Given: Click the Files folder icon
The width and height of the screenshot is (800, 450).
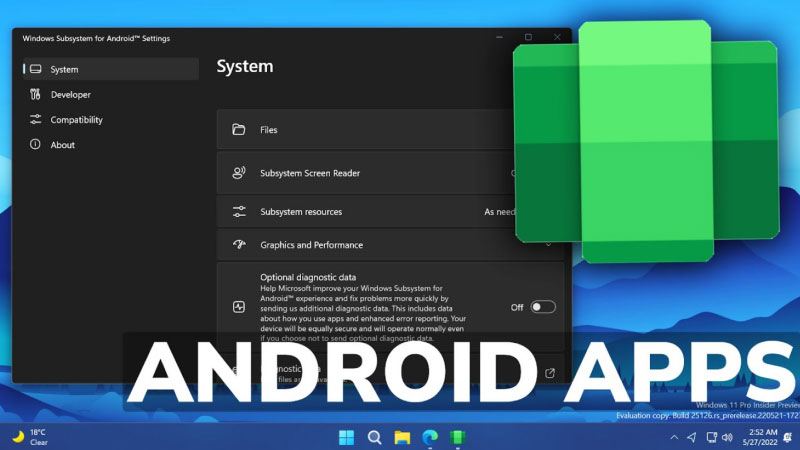Looking at the screenshot, I should [239, 130].
